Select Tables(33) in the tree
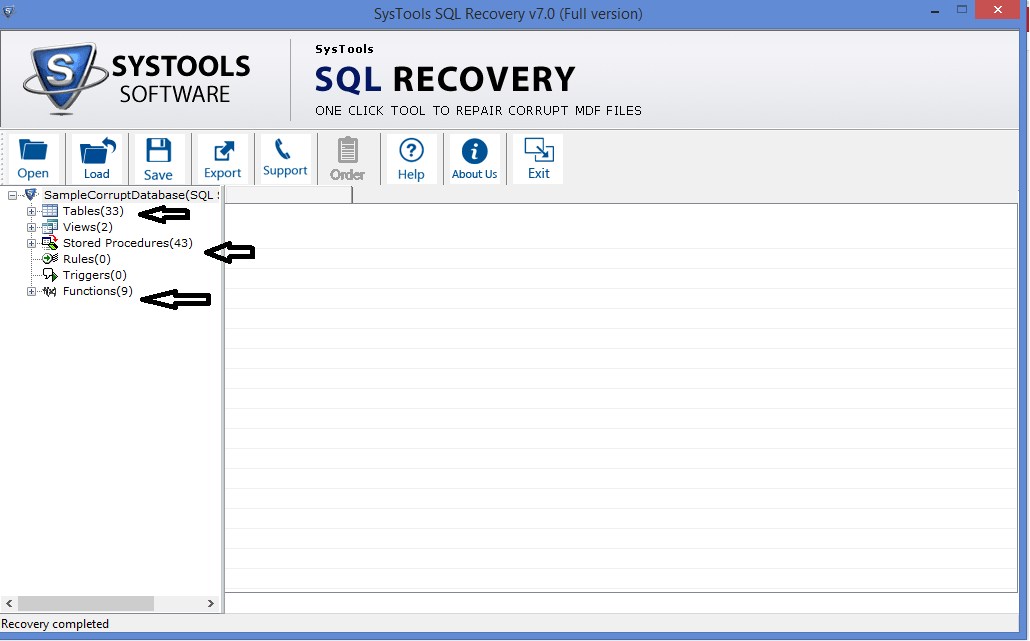This screenshot has width=1030, height=641. tap(93, 211)
